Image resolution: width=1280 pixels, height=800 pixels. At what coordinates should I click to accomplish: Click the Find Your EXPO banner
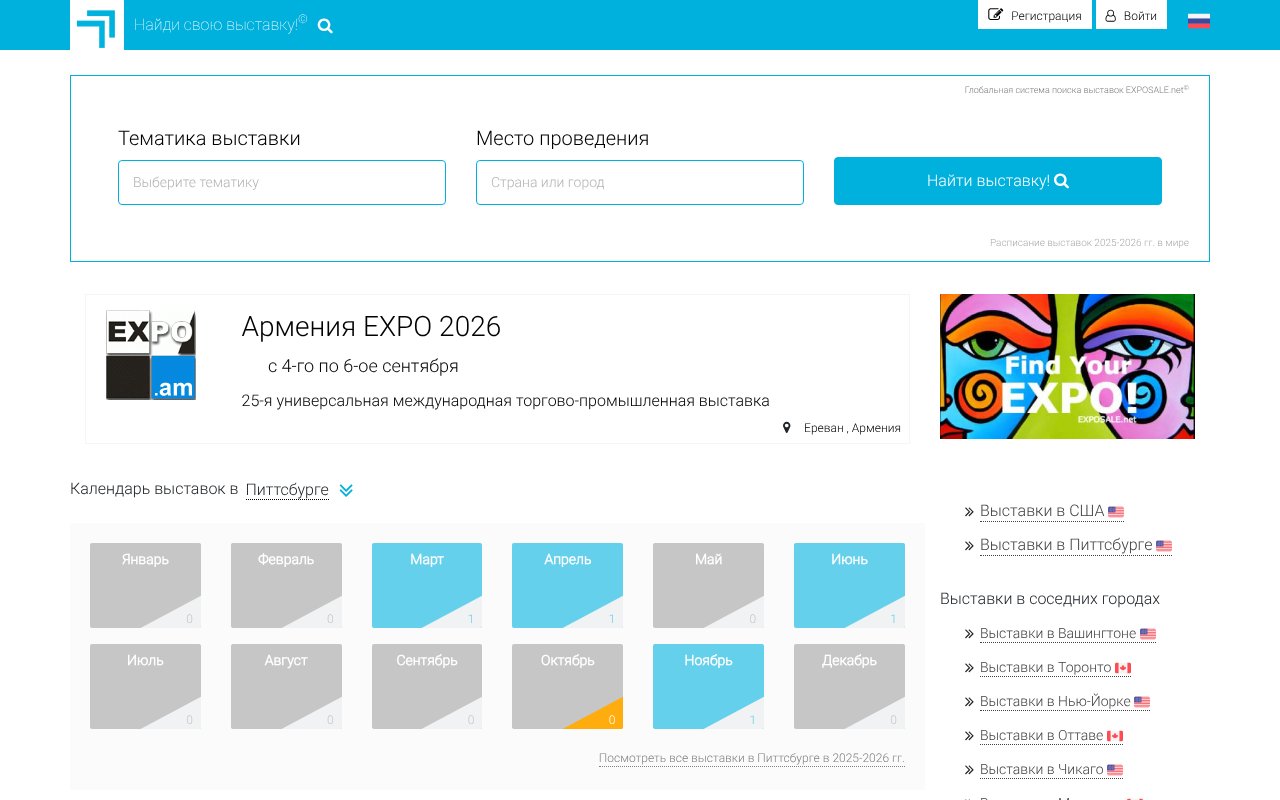(1066, 366)
